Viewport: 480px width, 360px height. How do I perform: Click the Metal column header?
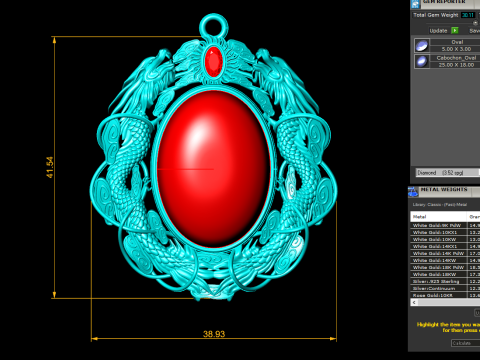tap(438, 217)
